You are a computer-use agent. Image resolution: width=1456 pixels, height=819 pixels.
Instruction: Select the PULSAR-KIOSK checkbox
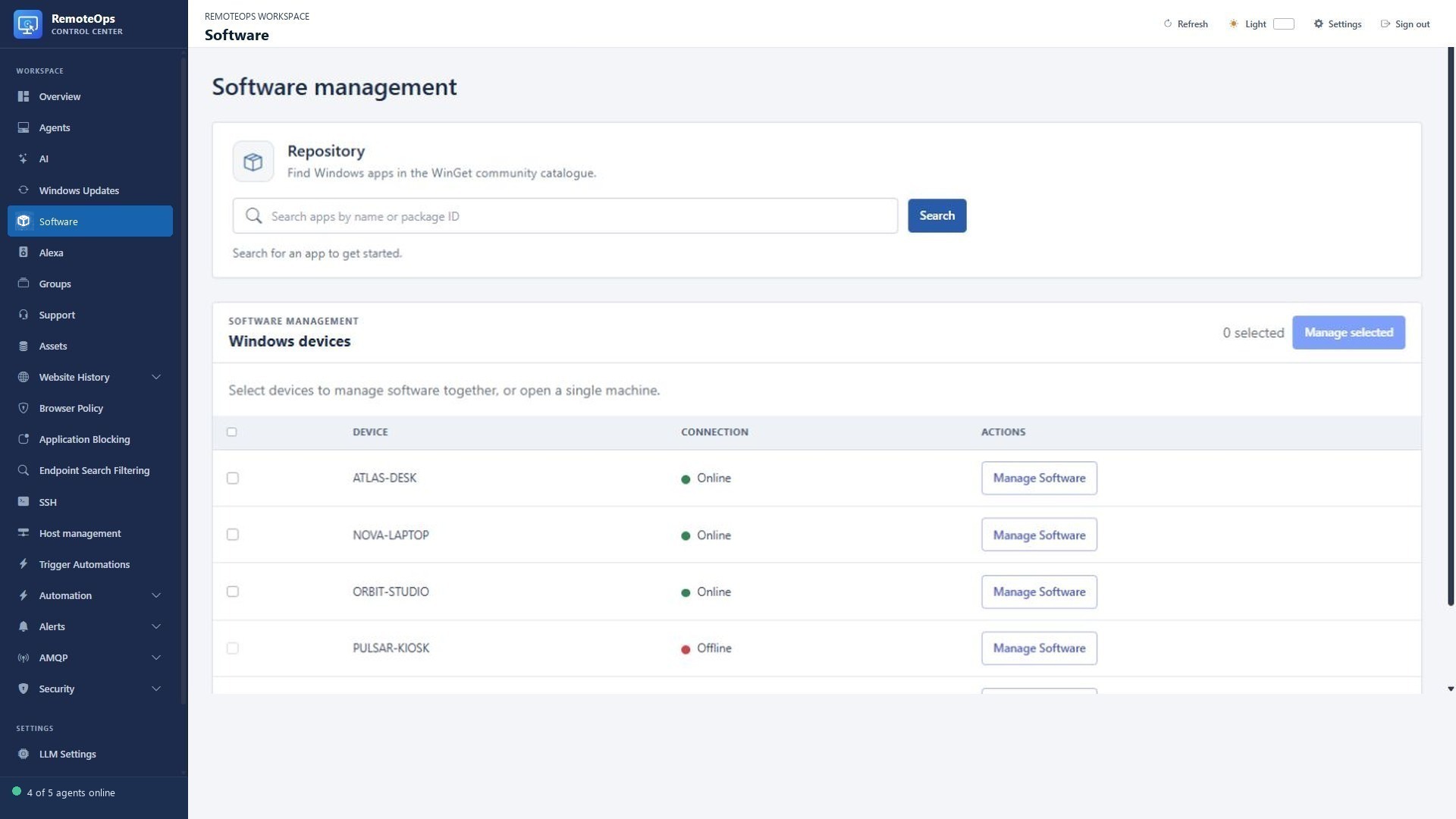point(233,648)
